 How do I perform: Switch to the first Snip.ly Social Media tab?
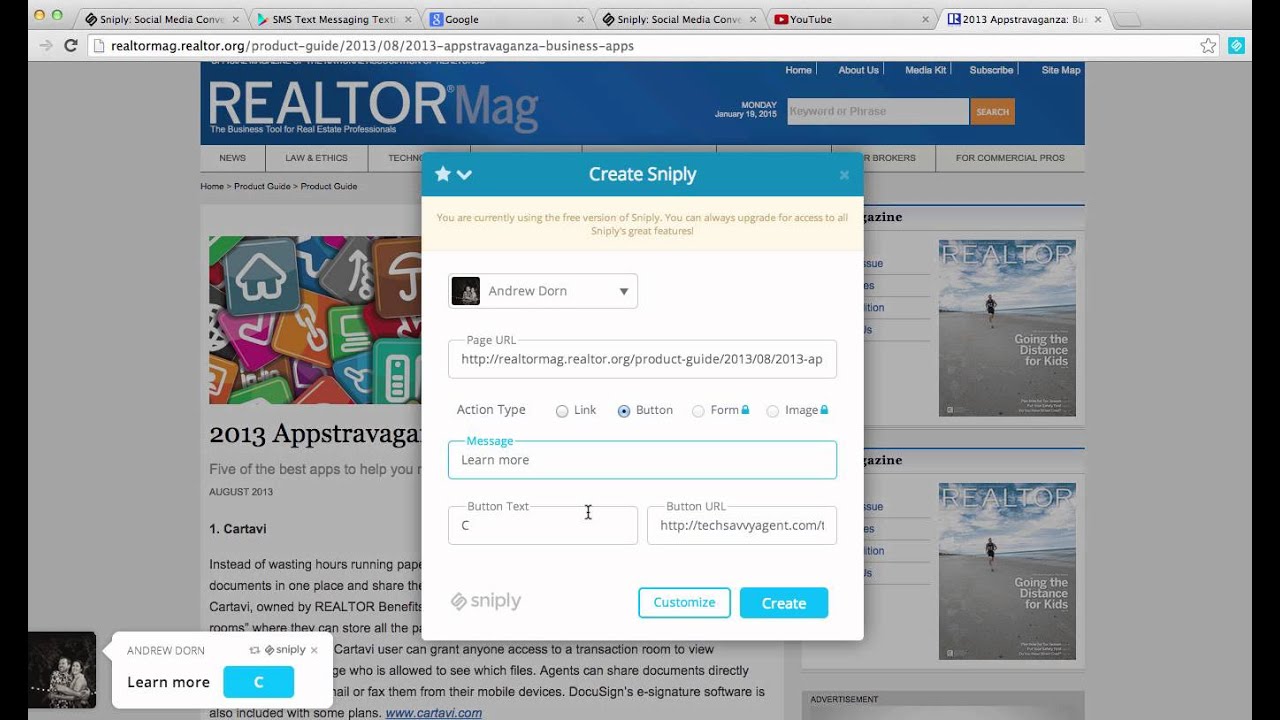click(165, 19)
